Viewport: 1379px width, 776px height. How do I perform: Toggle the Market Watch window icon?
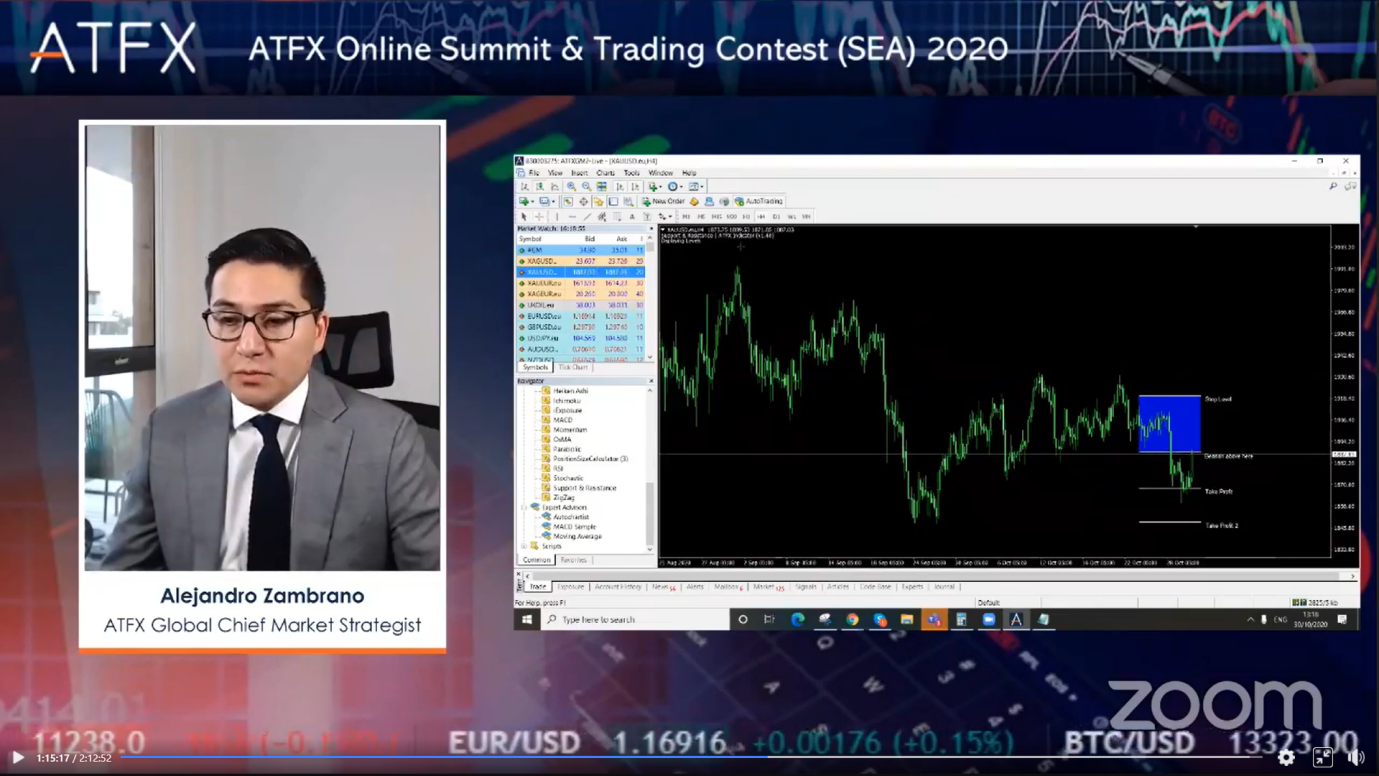(568, 201)
